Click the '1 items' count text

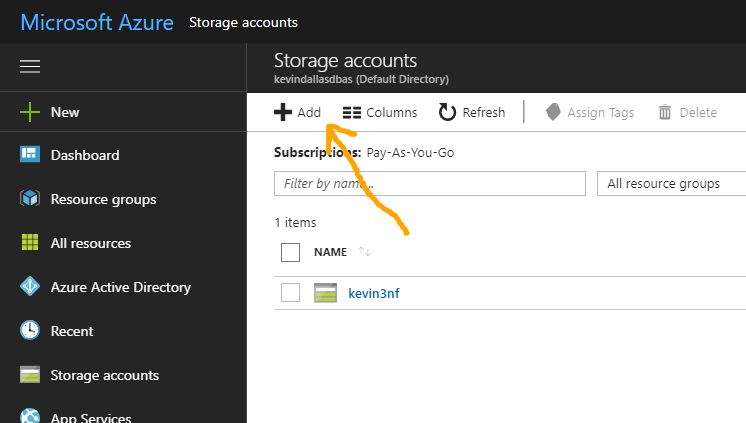tap(295, 222)
